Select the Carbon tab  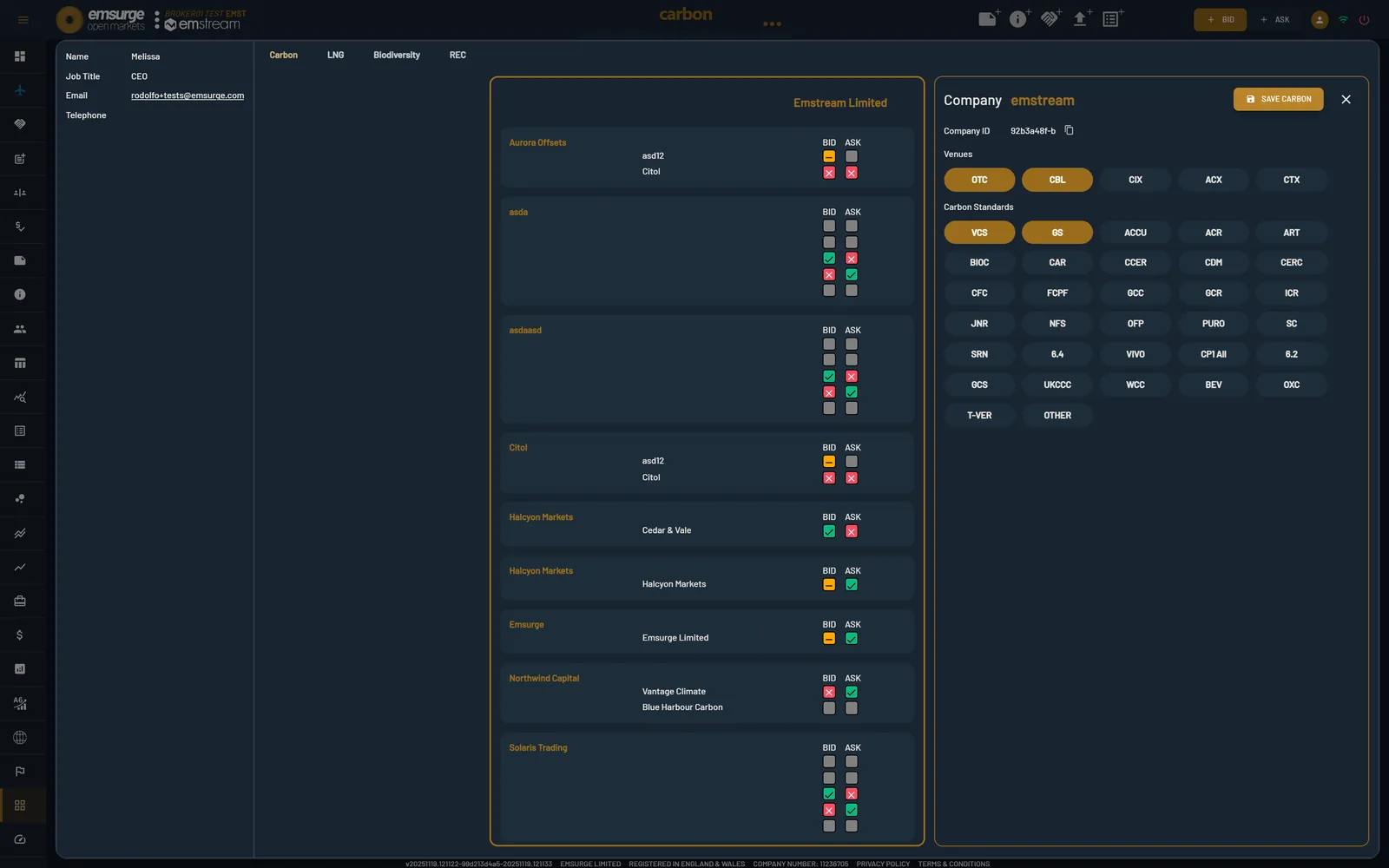click(x=284, y=55)
